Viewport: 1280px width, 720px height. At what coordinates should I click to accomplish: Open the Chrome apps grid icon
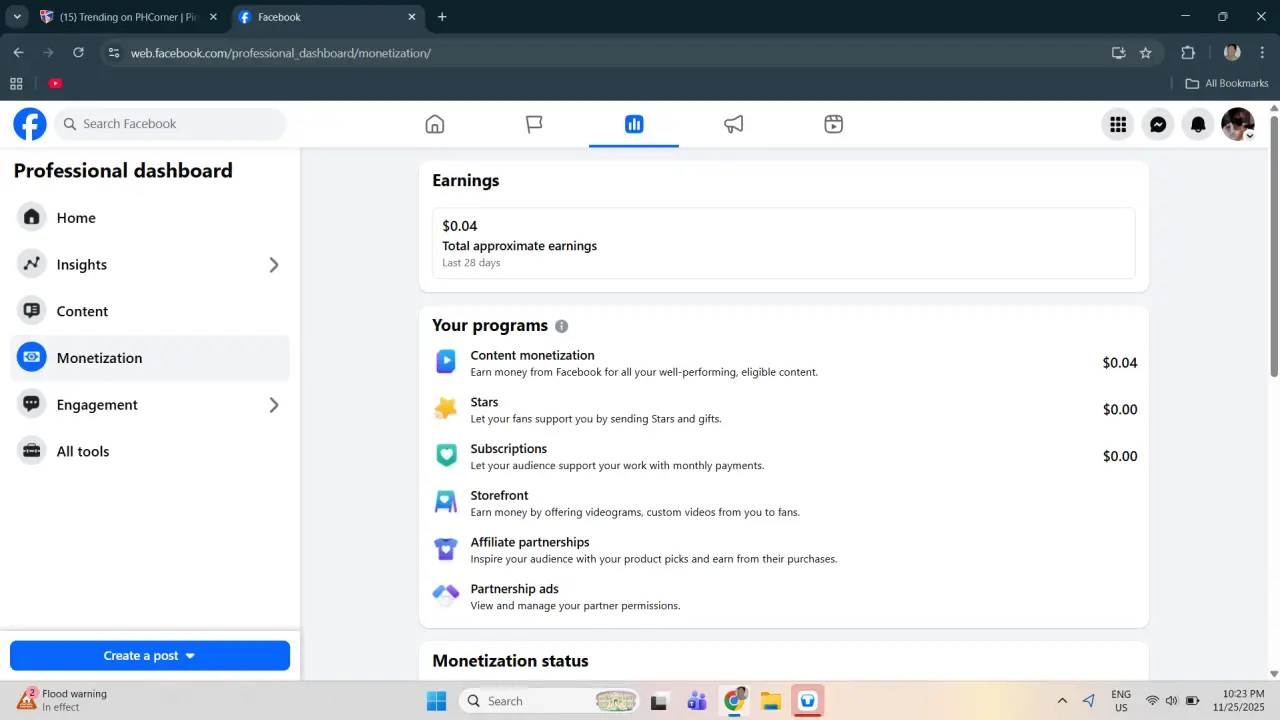coord(16,84)
